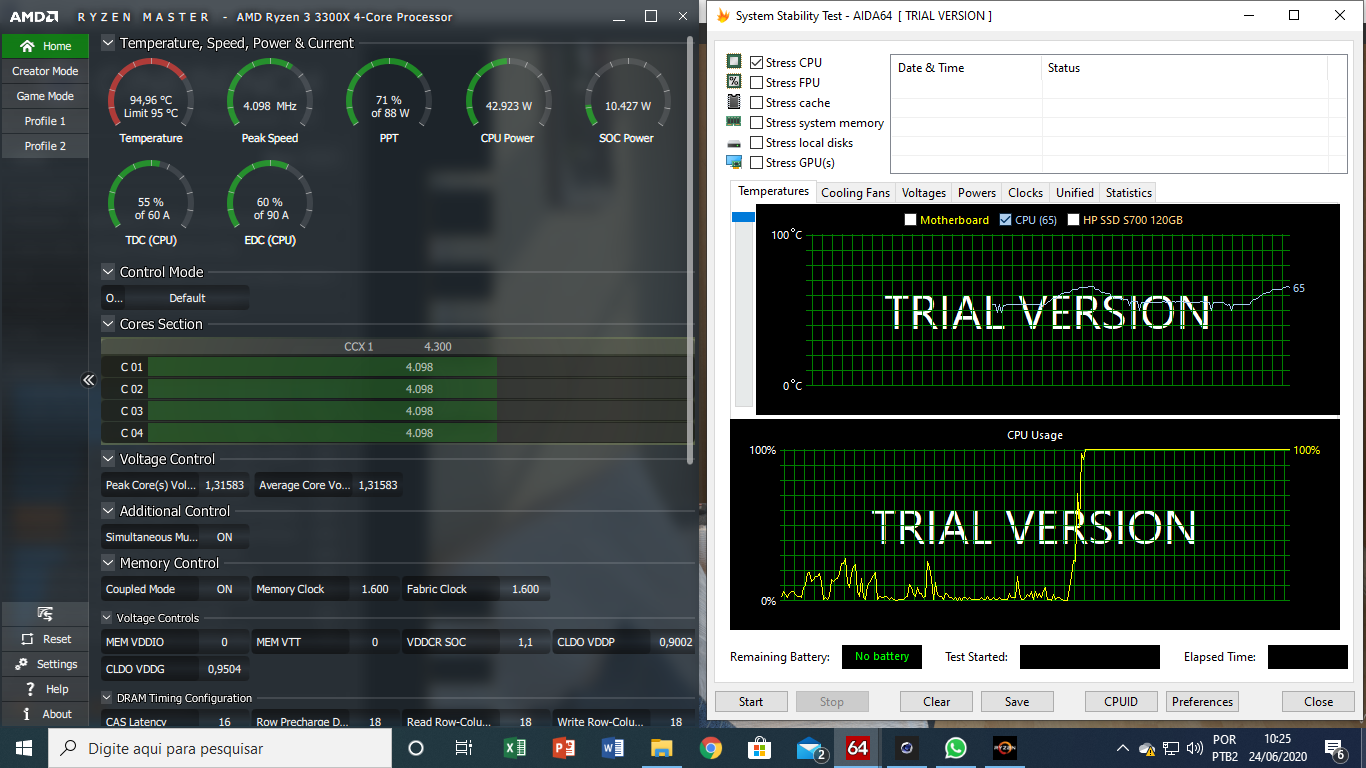
Task: Uncheck CPU (65) graph checkbox
Action: 1006,219
